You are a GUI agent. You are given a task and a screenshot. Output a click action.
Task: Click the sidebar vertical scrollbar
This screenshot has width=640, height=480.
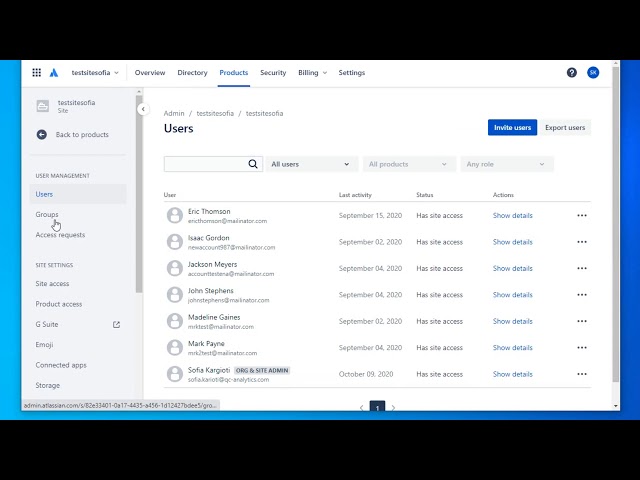pyautogui.click(x=139, y=194)
